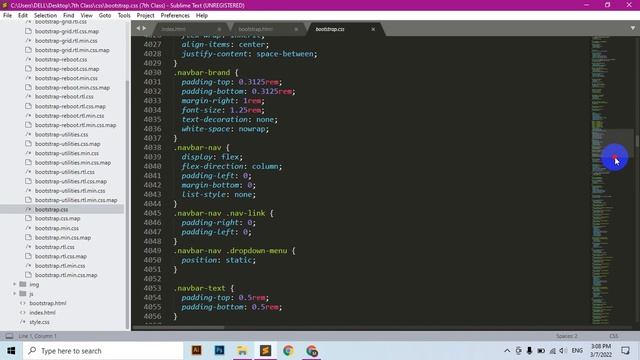
Task: Open the Help menu
Action: pyautogui.click(x=202, y=15)
